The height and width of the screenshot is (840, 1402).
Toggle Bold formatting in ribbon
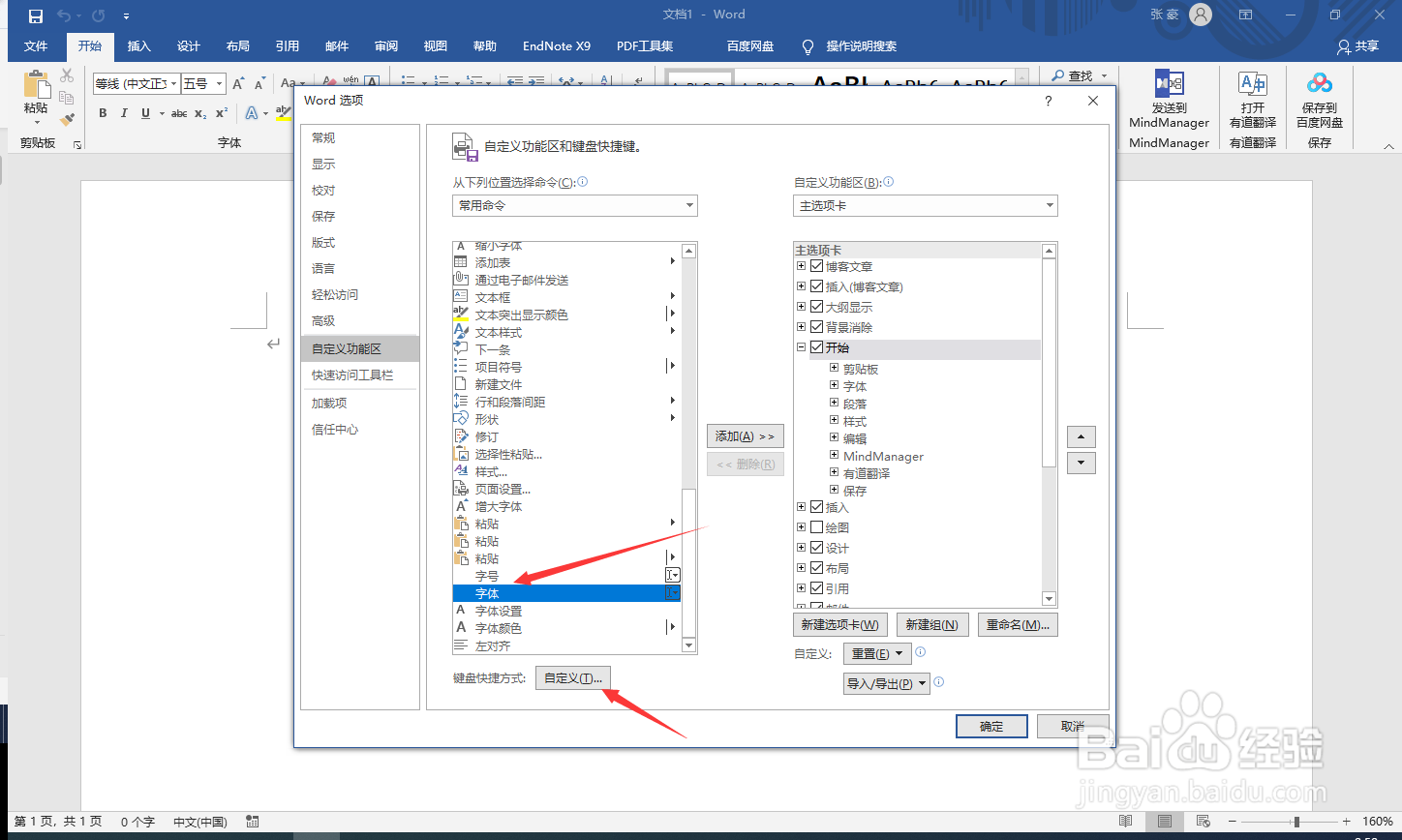point(103,113)
